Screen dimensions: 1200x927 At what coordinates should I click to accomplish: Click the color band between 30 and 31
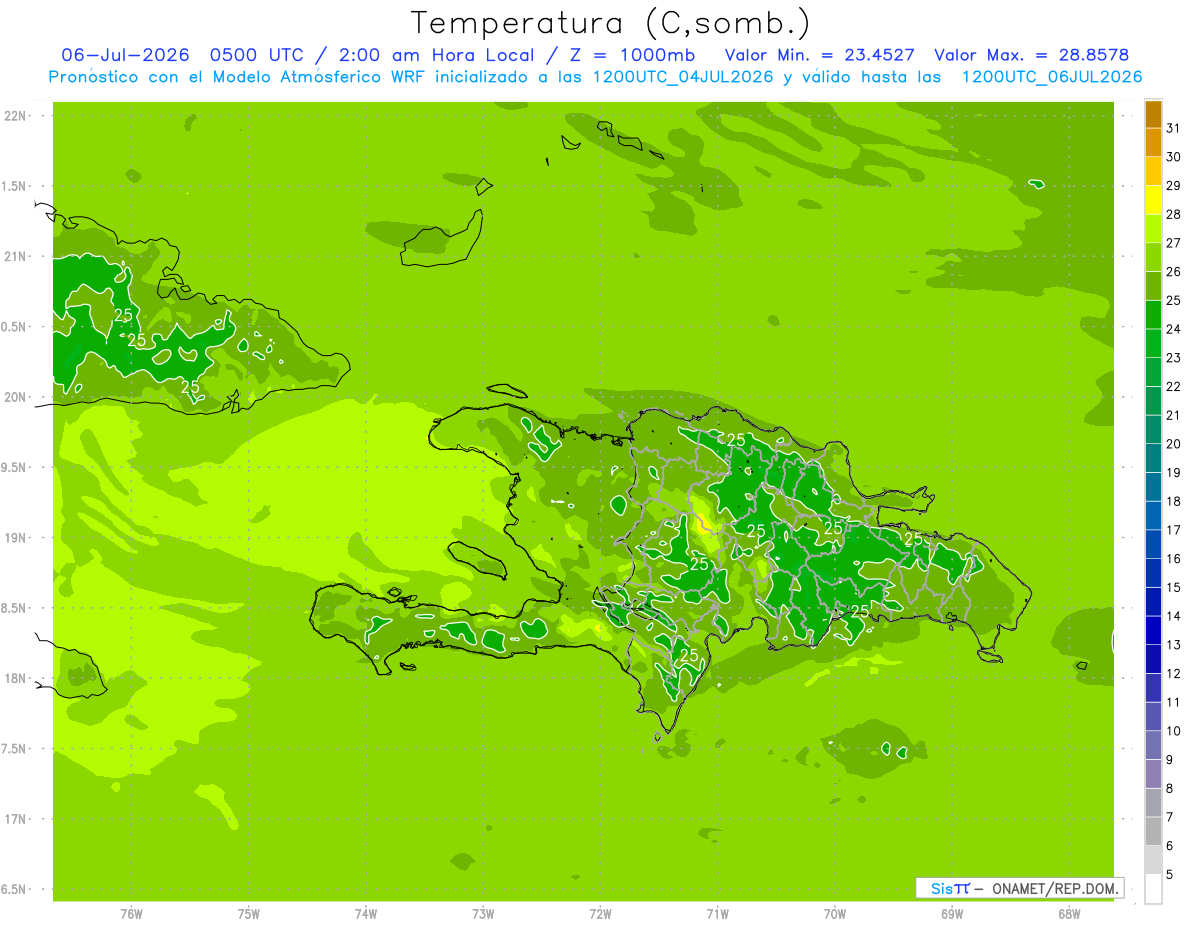pyautogui.click(x=1153, y=143)
